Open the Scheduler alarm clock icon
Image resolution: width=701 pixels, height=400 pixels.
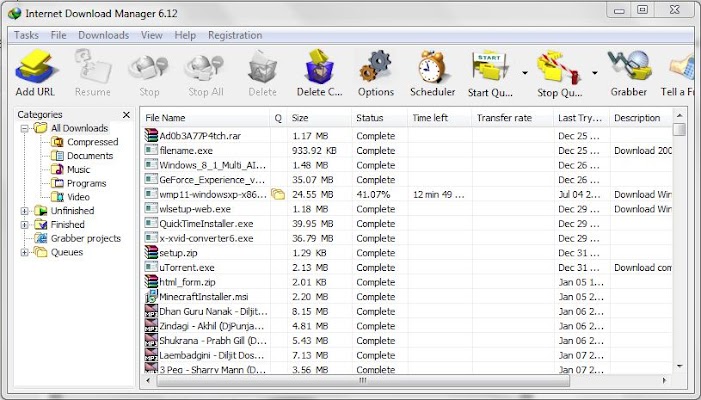[x=432, y=67]
